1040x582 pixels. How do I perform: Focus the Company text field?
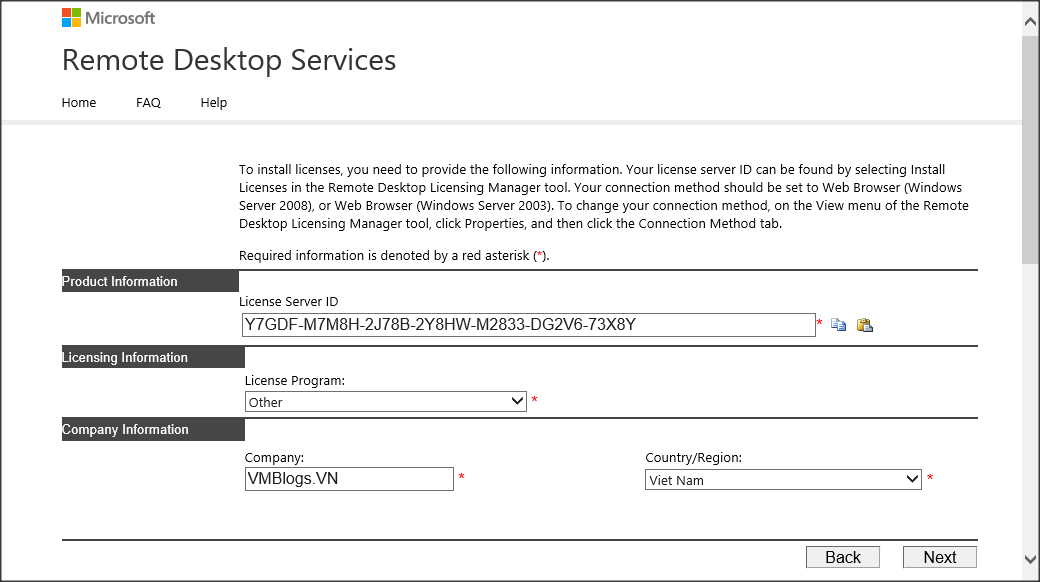[348, 479]
